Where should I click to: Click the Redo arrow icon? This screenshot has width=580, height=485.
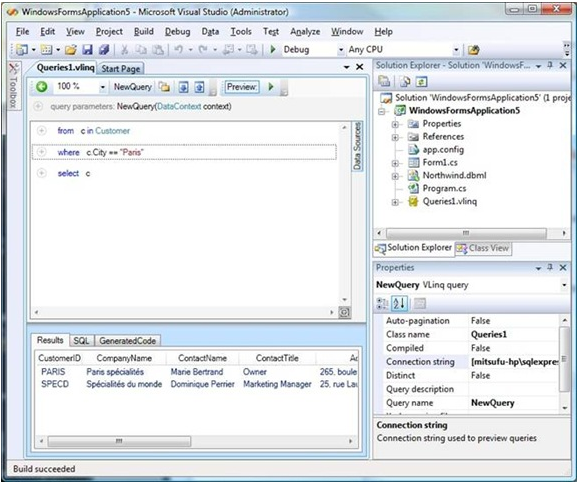203,49
